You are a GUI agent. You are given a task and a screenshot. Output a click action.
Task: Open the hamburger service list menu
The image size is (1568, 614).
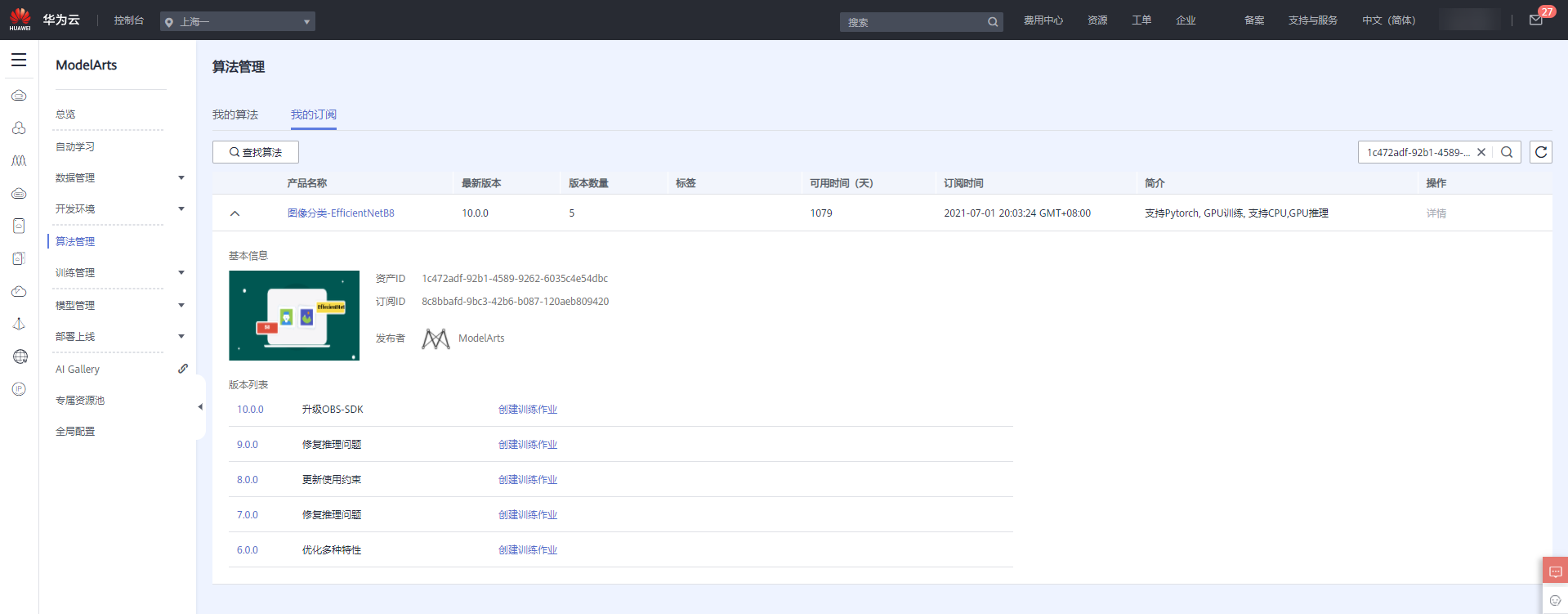click(x=19, y=60)
